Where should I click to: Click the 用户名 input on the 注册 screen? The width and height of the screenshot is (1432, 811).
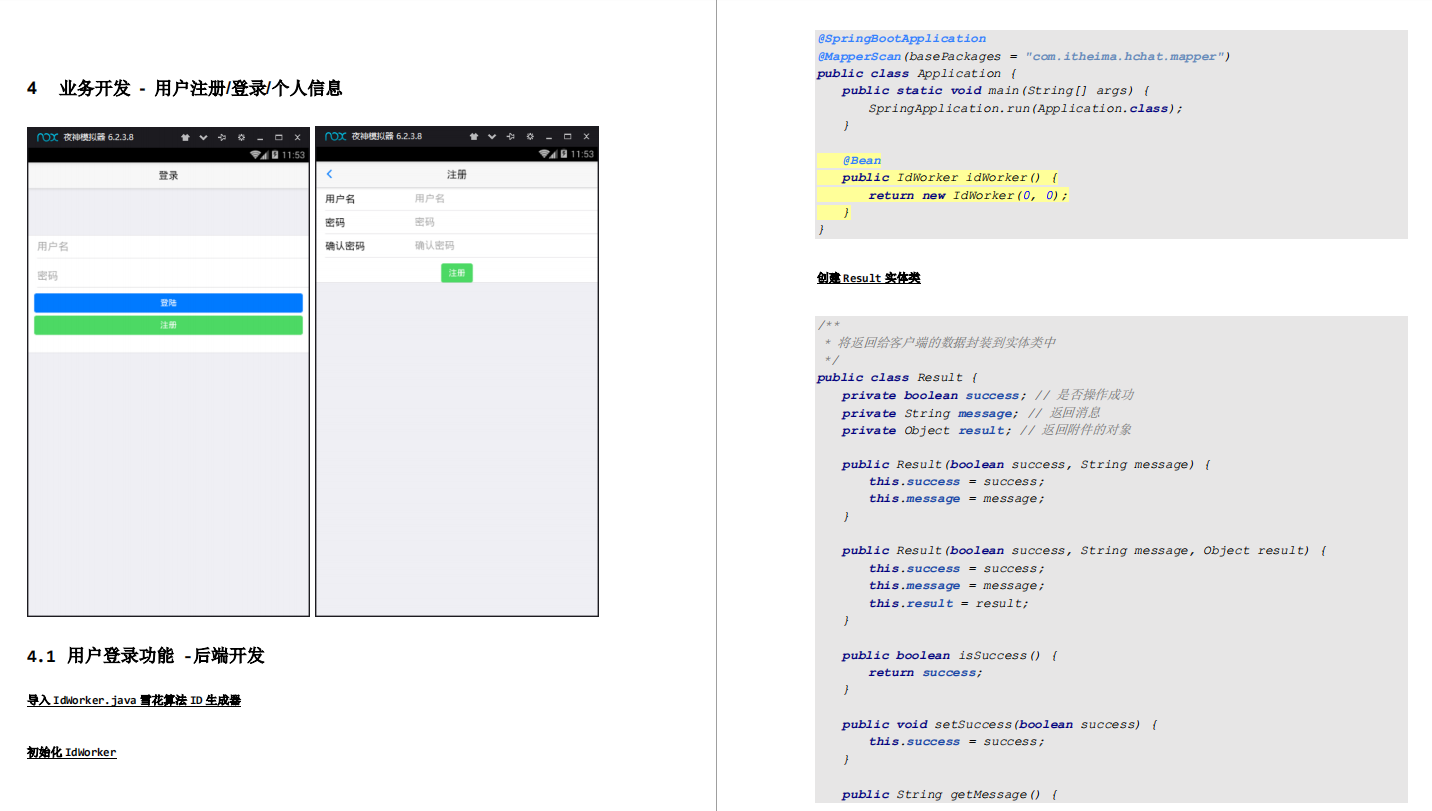point(503,198)
